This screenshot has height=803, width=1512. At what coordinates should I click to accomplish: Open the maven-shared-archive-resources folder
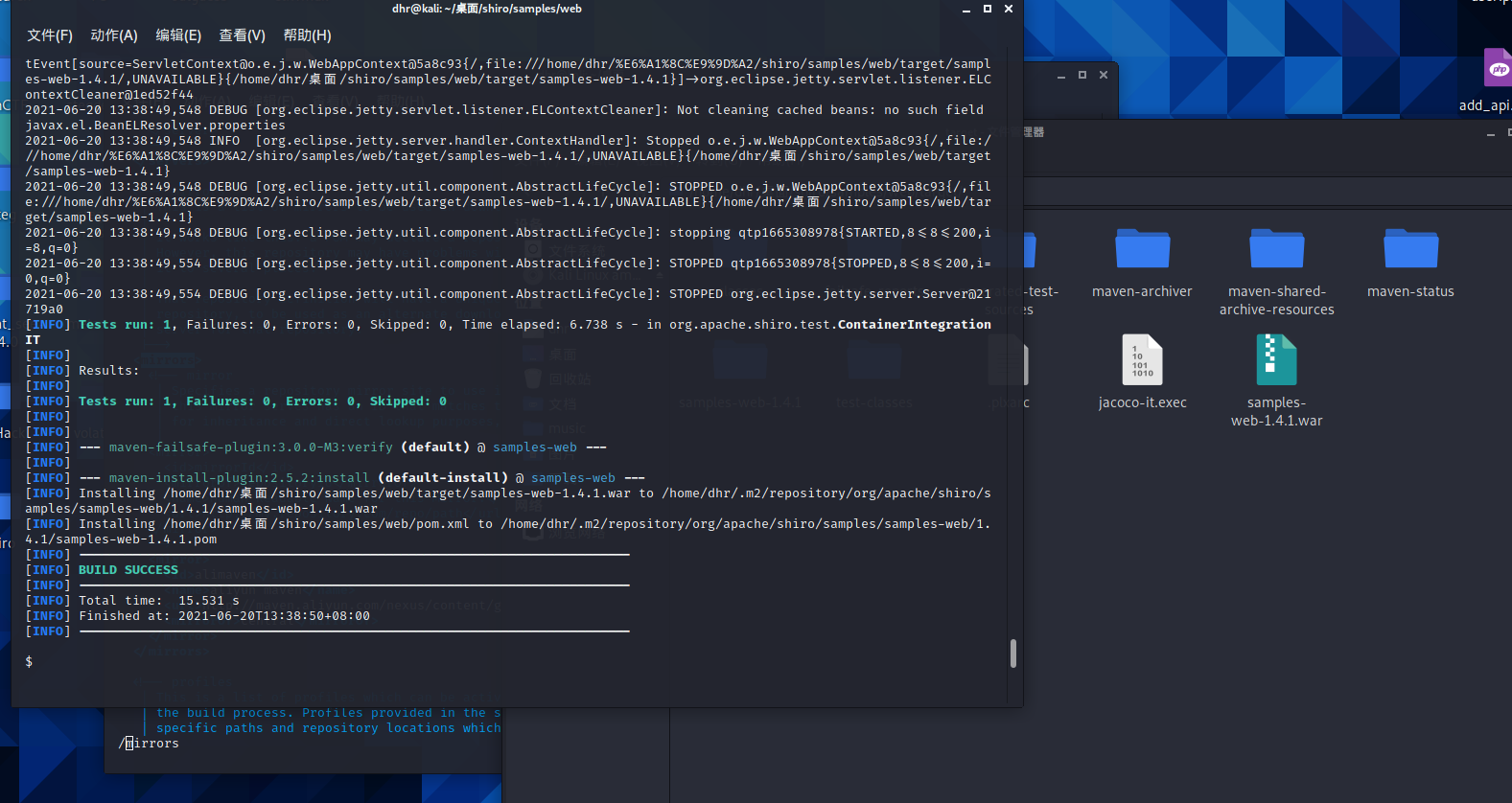point(1276,272)
